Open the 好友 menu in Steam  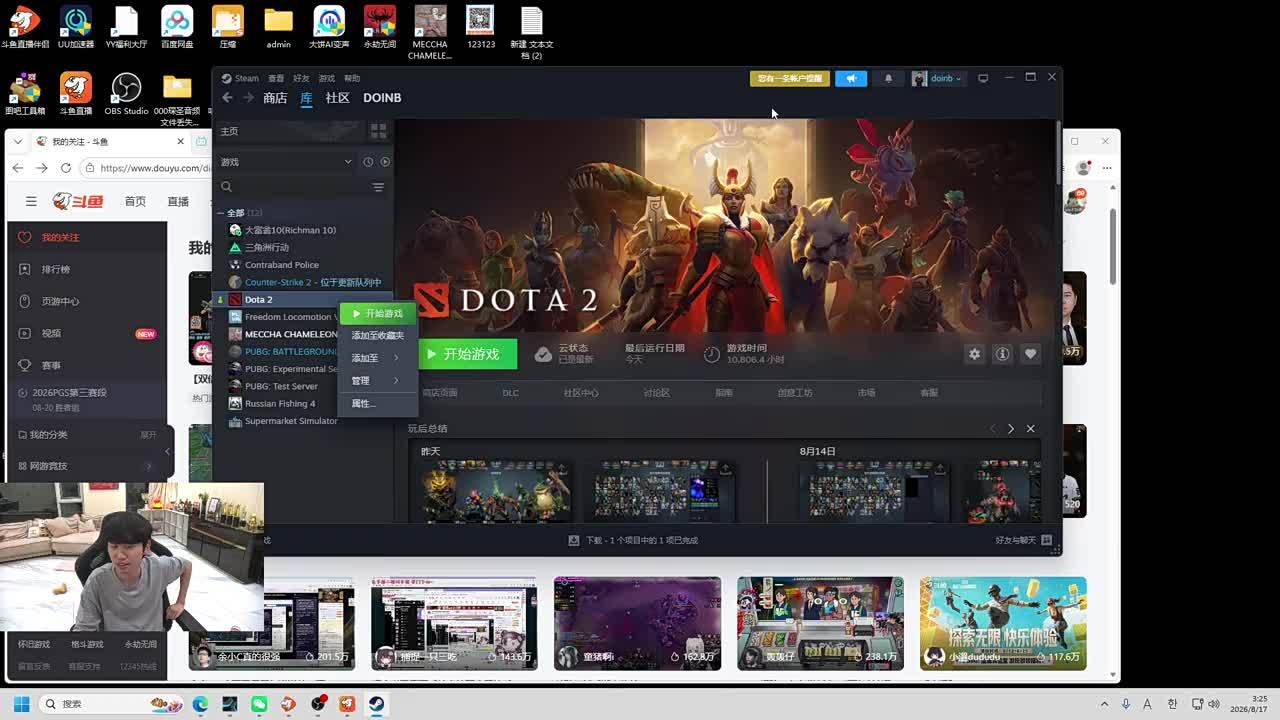(301, 78)
